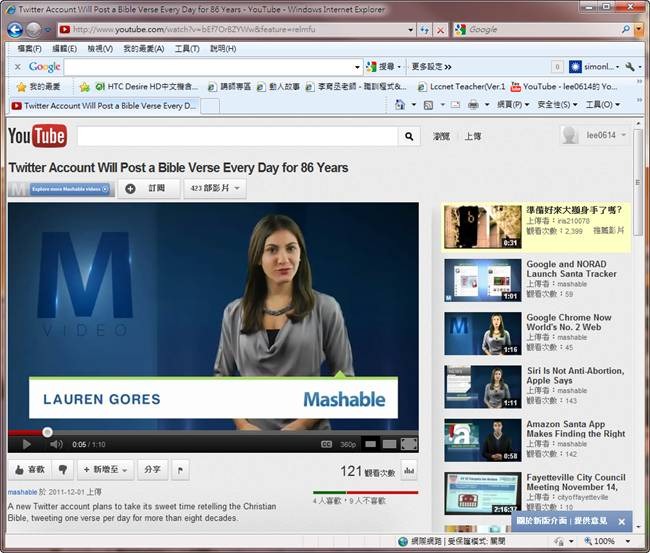
Task: Open the 工具(T) menu in menu bar
Action: click(x=187, y=48)
